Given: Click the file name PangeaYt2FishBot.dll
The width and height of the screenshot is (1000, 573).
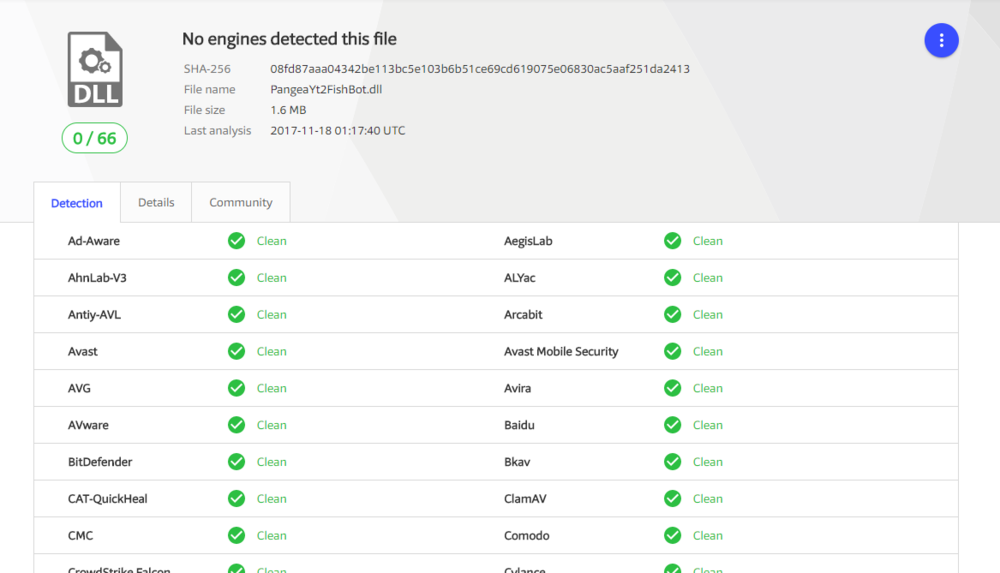Looking at the screenshot, I should click(326, 89).
